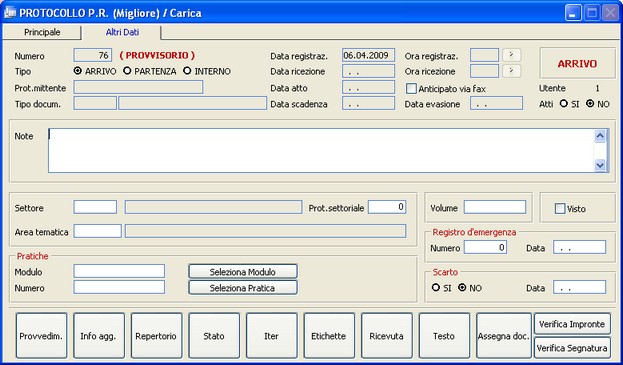Click Verifica Impronte button
This screenshot has width=623, height=365.
point(573,324)
